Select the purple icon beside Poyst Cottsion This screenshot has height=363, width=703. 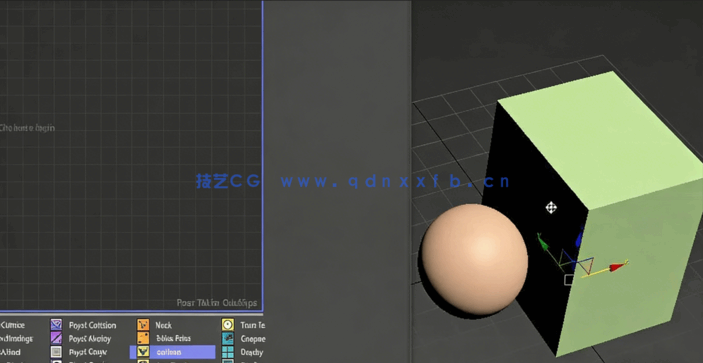coord(56,324)
